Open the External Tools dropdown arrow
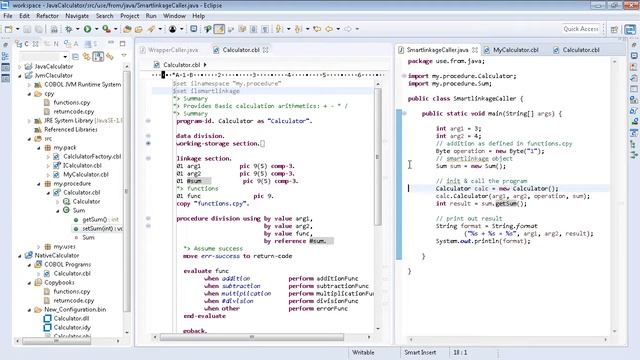The width and height of the screenshot is (640, 360). [116, 29]
